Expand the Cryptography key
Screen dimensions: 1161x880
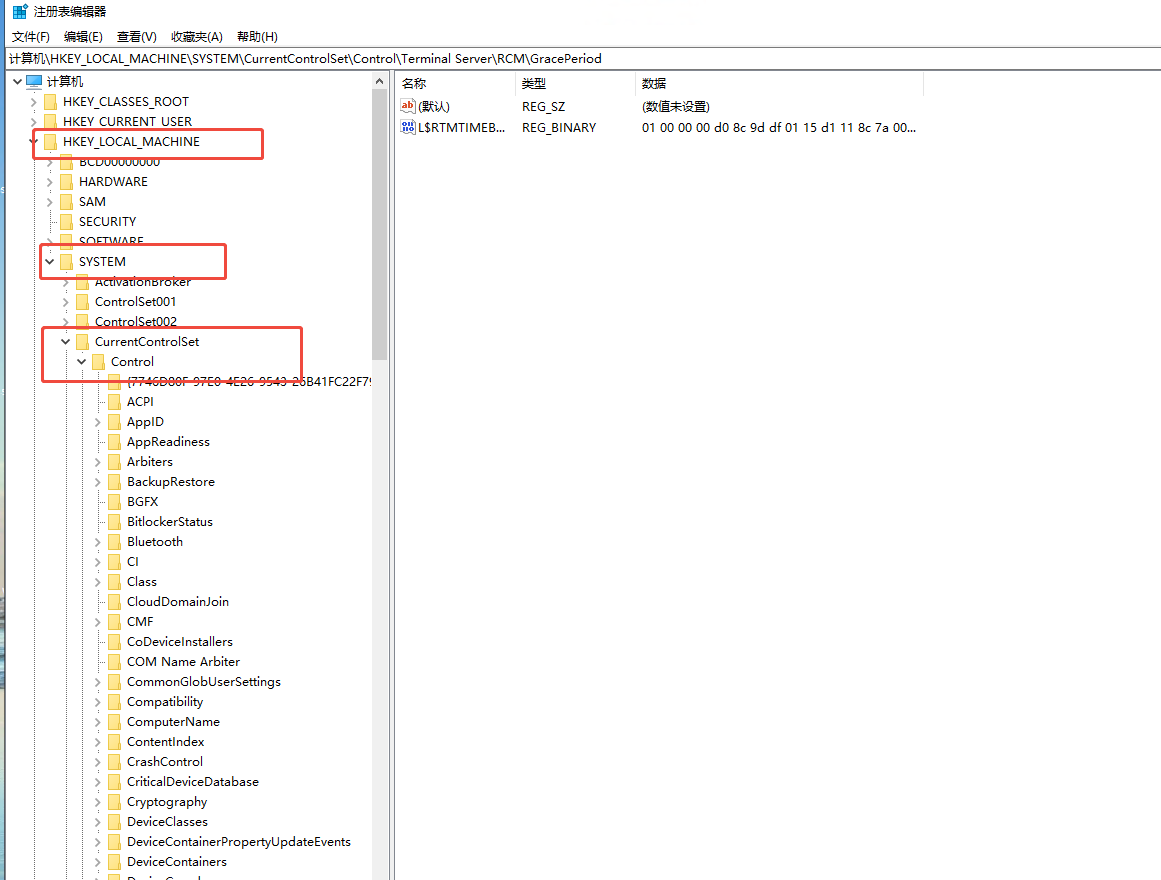97,801
